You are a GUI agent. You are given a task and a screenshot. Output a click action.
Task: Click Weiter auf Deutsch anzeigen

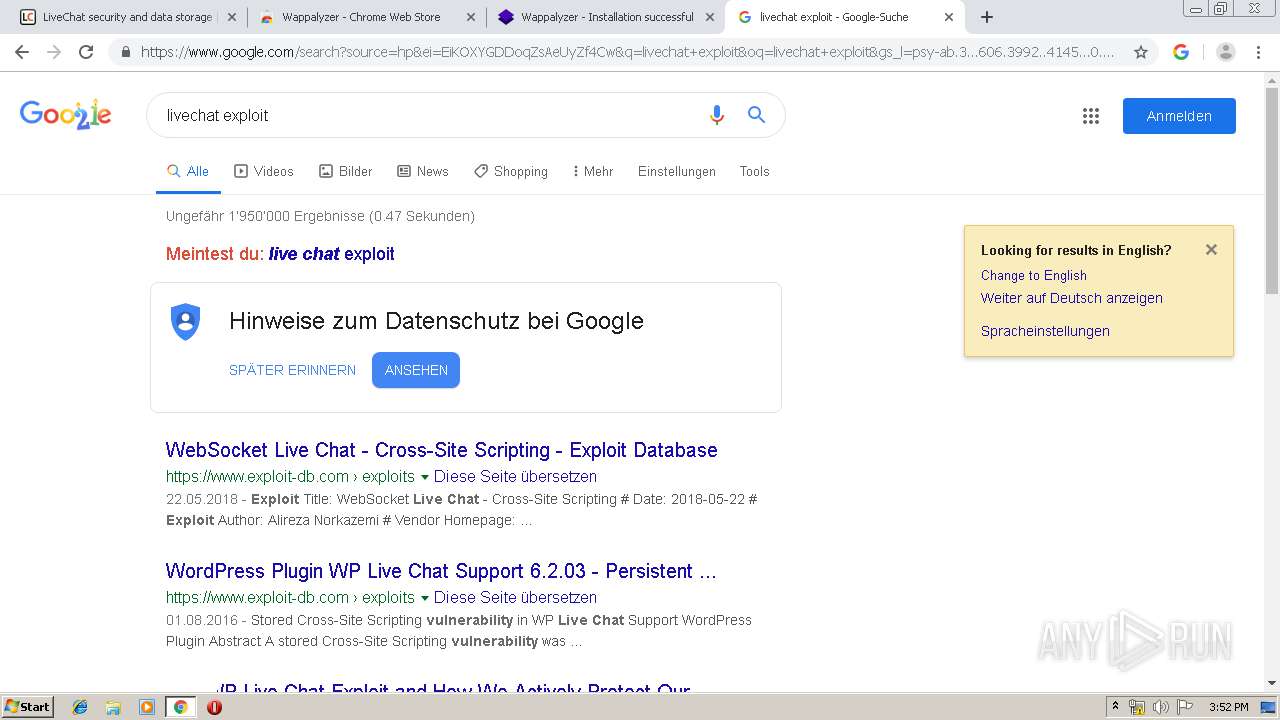1072,298
